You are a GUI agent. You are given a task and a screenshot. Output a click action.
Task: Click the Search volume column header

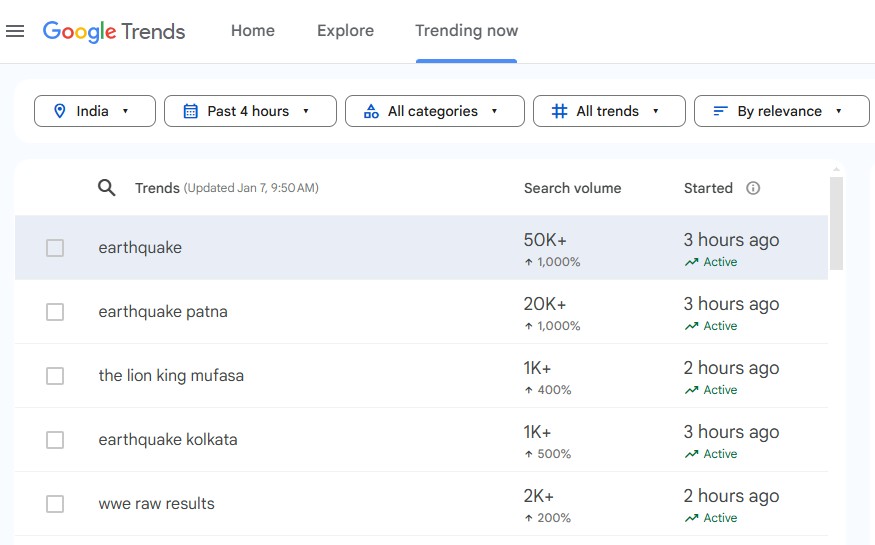click(x=573, y=188)
